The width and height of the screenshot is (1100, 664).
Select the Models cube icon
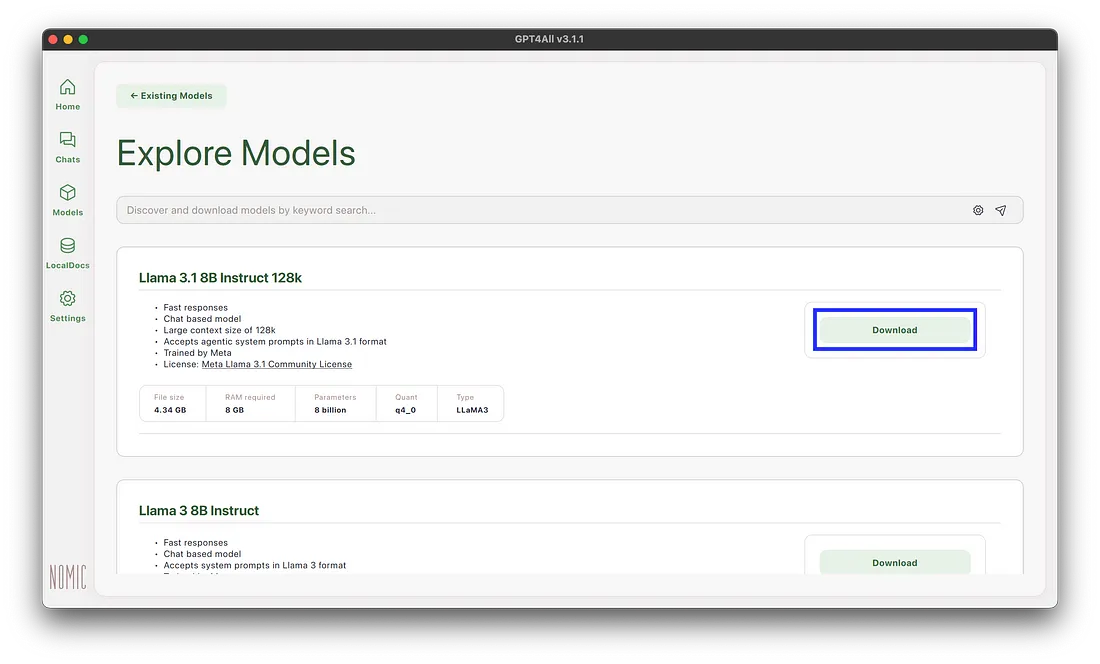(x=68, y=193)
